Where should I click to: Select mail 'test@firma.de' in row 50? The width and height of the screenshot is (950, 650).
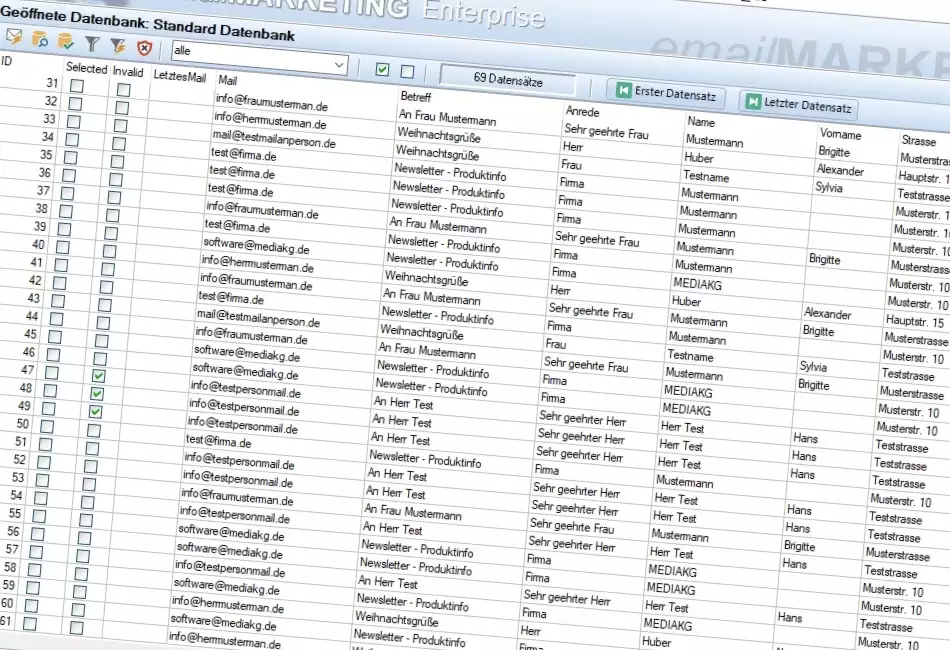click(218, 441)
